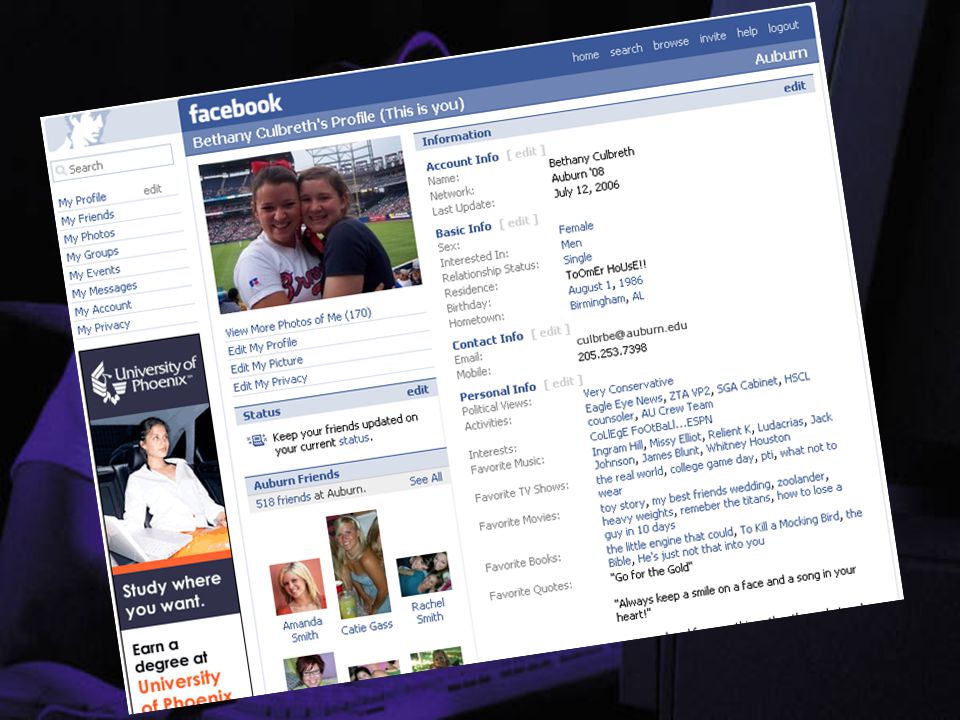Open My Messages in the sidebar
This screenshot has width=960, height=720.
tap(104, 290)
